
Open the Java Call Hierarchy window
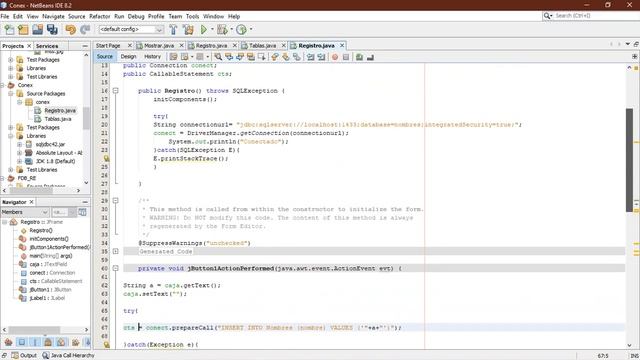click(68, 356)
